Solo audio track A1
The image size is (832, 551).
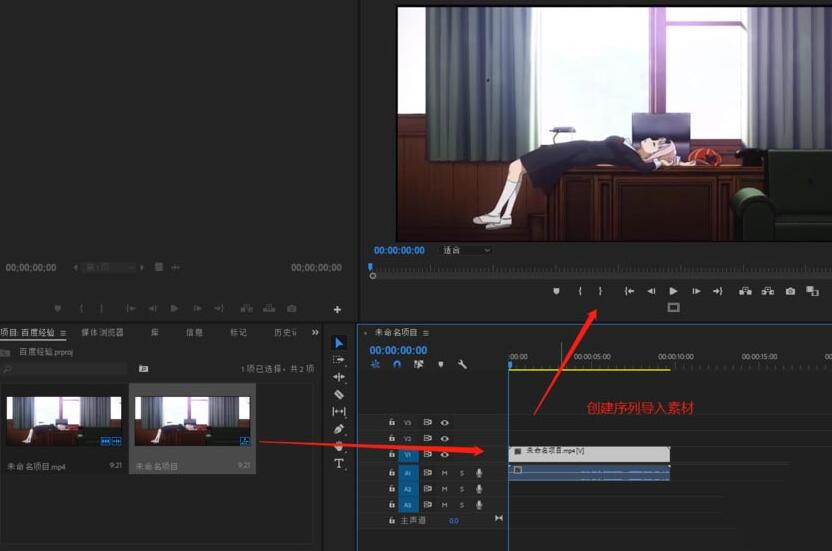(462, 472)
